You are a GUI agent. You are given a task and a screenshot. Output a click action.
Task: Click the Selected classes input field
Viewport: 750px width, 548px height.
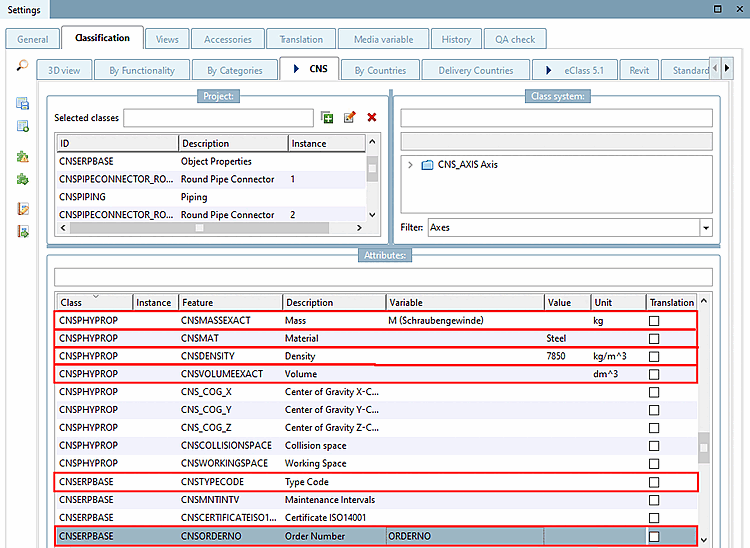click(x=218, y=118)
